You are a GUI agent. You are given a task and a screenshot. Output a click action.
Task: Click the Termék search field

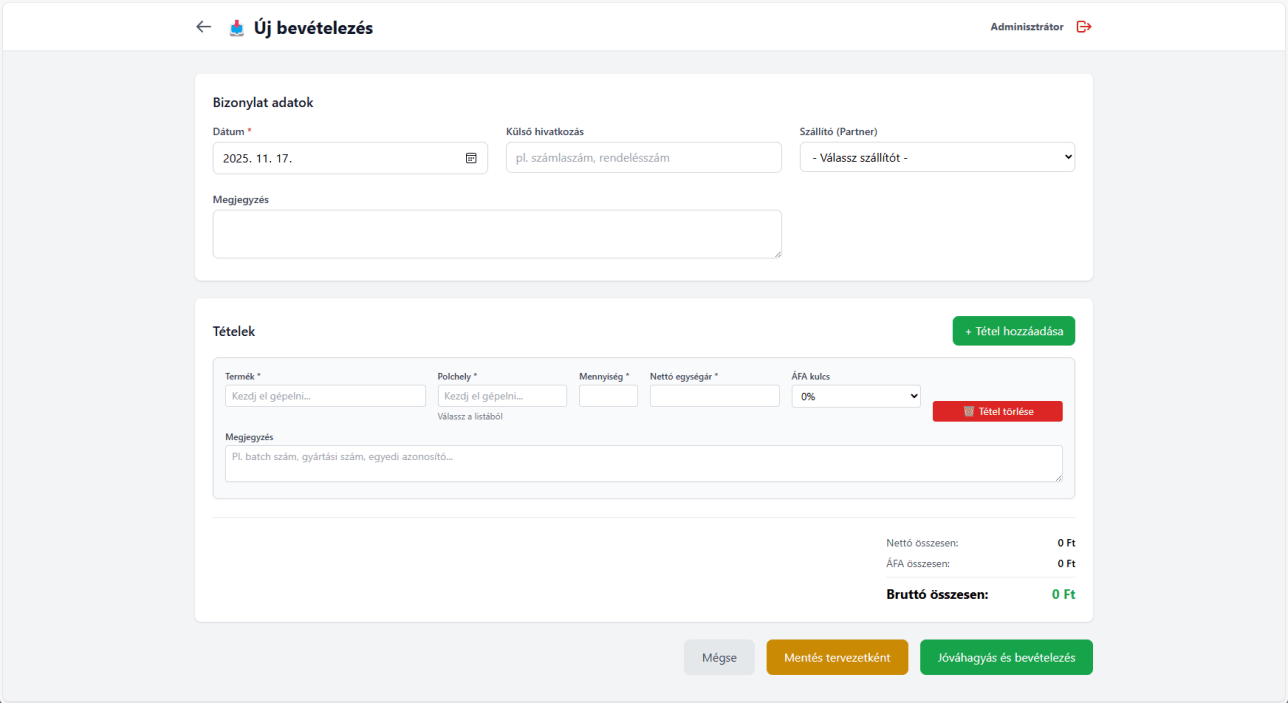pos(325,396)
